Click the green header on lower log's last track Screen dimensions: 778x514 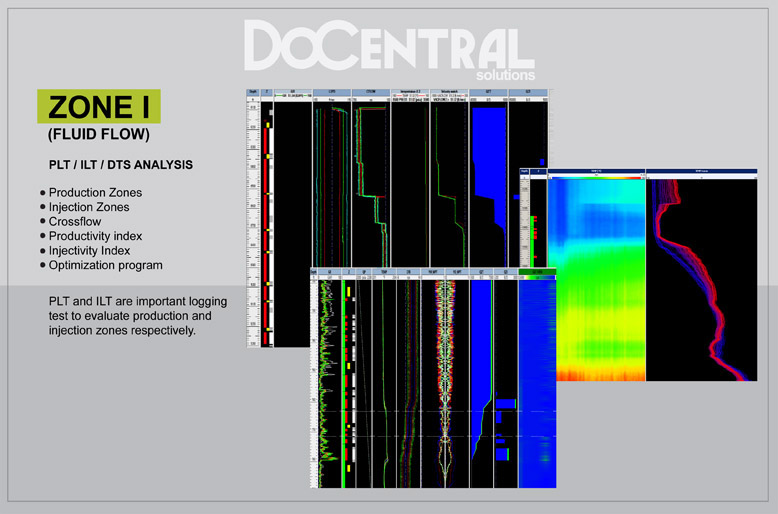[537, 271]
